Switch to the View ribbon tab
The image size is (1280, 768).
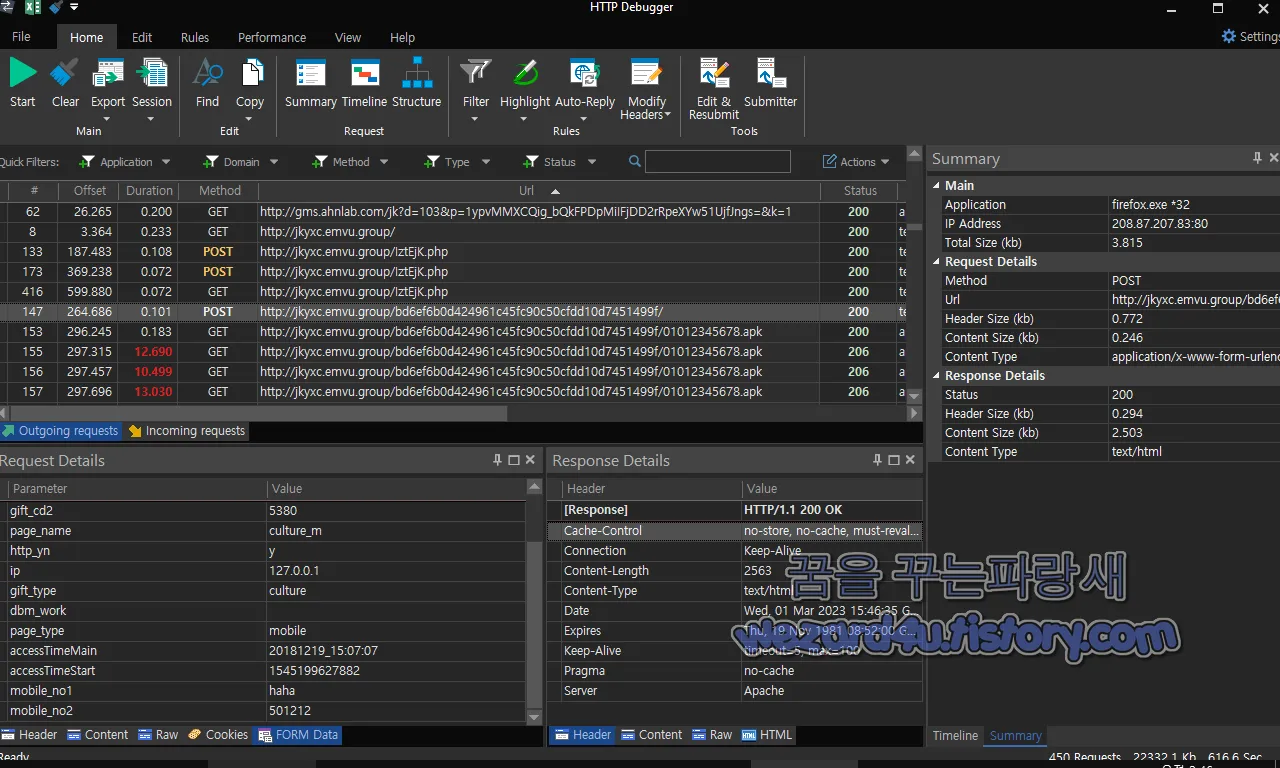[x=348, y=37]
